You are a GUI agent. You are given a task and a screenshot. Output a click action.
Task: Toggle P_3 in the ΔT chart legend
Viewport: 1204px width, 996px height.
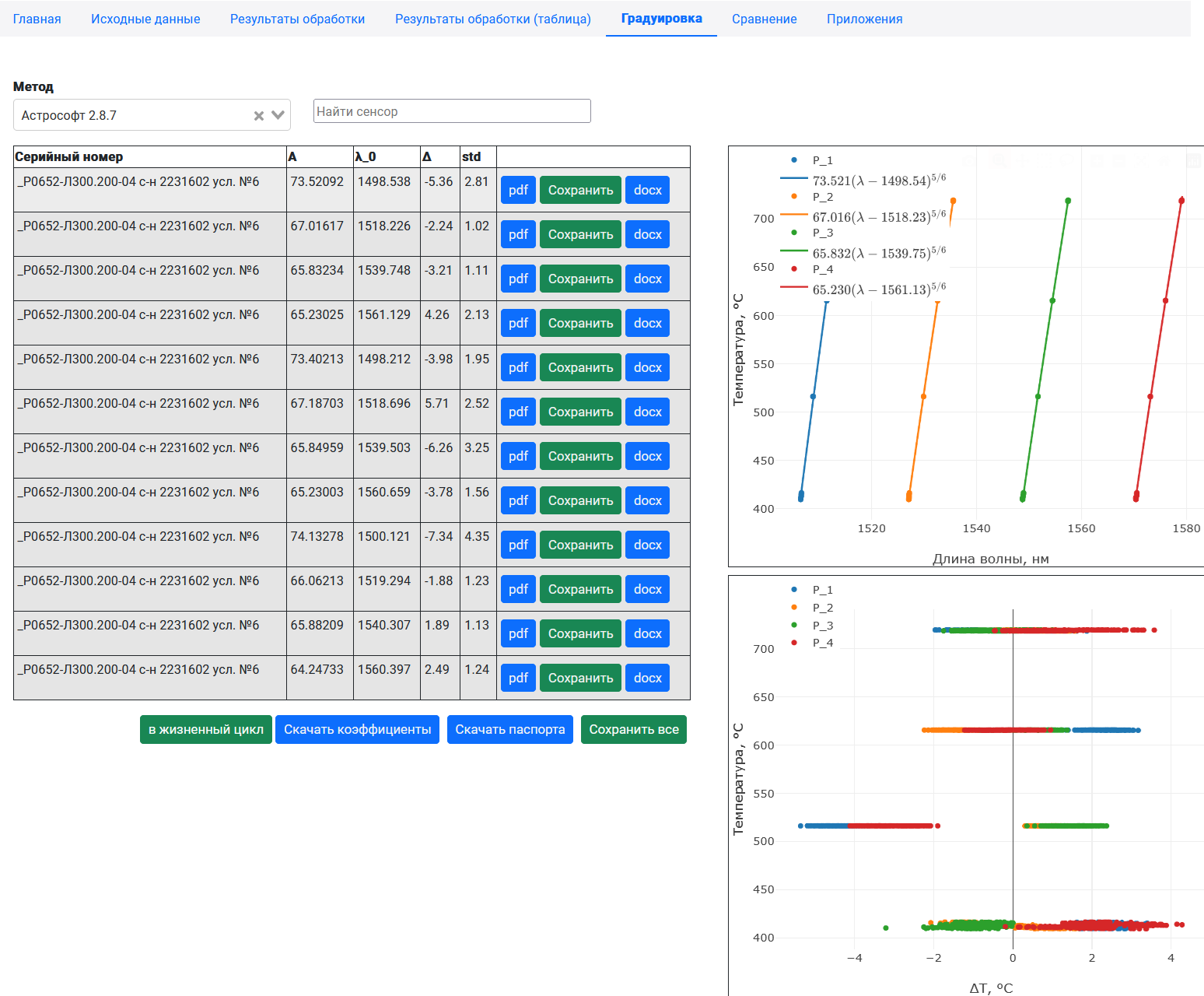[x=812, y=626]
